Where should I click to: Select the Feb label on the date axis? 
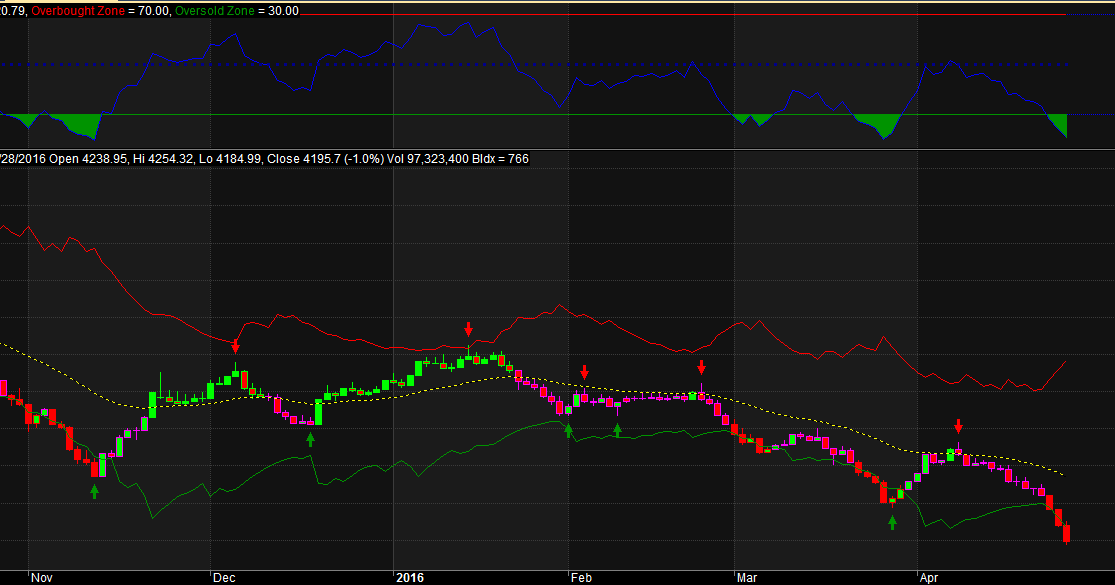click(x=581, y=577)
